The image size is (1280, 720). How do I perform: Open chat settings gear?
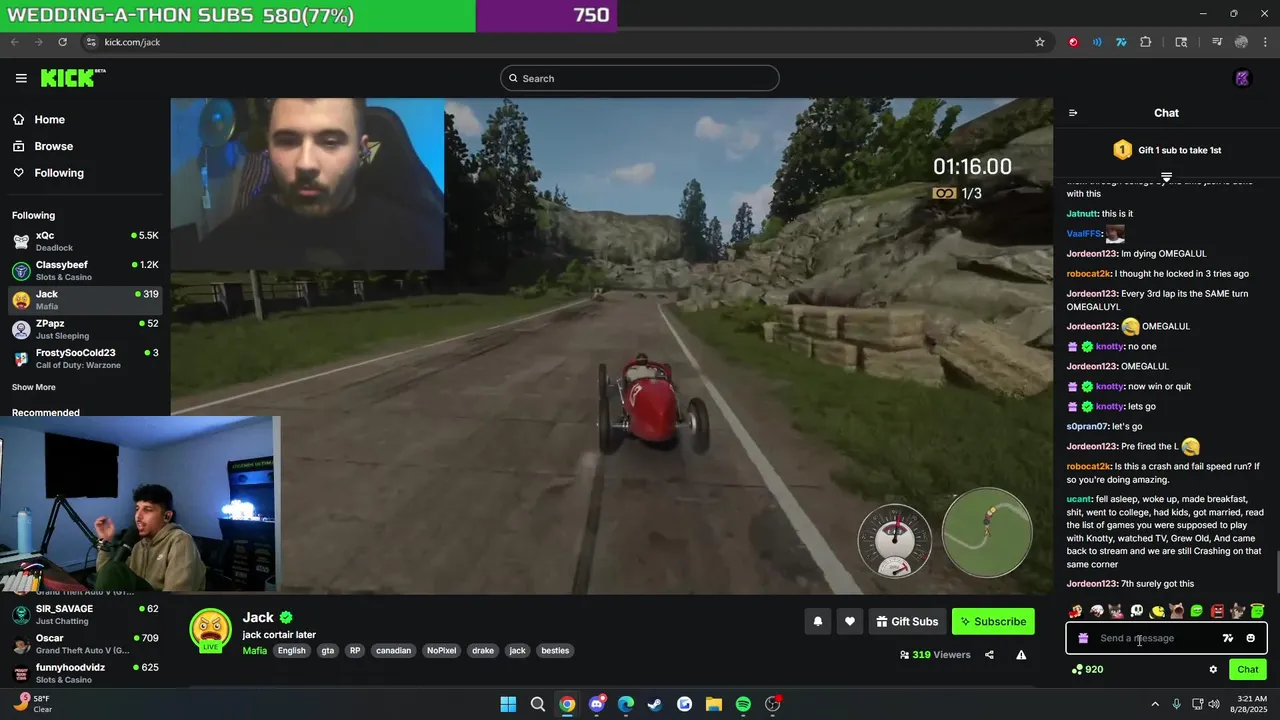[x=1213, y=669]
